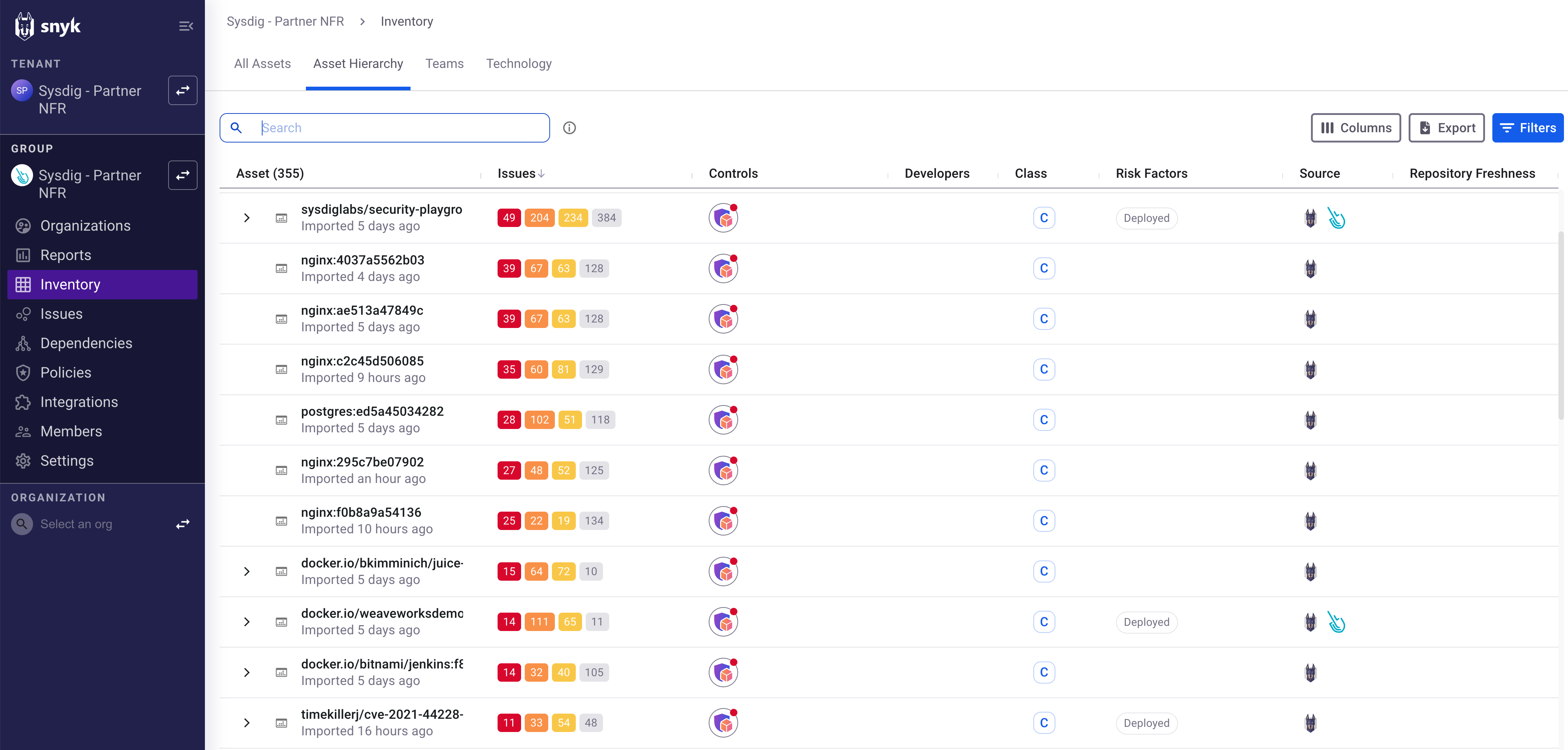
Task: Click the medium count 234 badge
Action: coord(573,218)
